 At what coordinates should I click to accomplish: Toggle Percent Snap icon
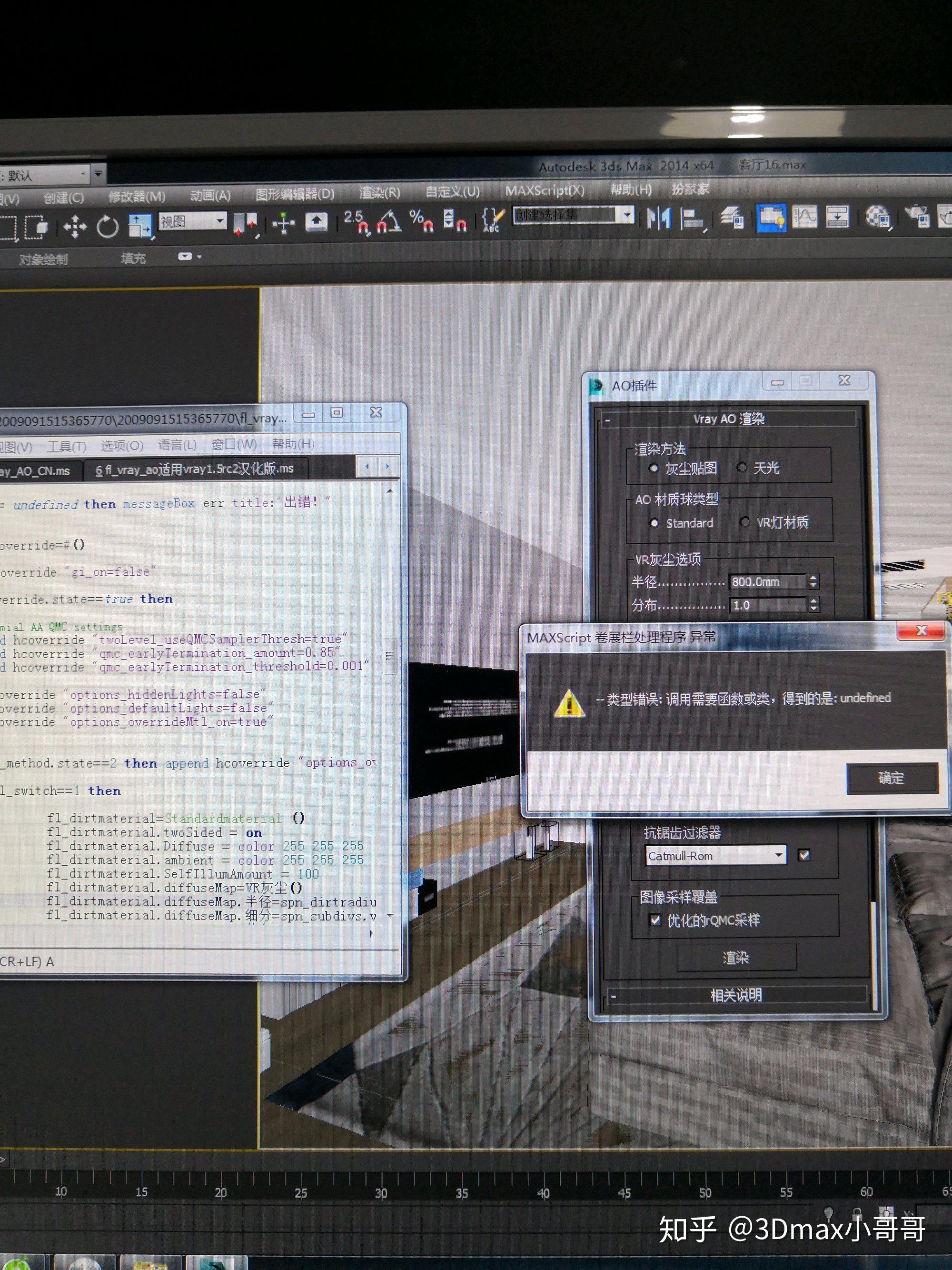[421, 220]
